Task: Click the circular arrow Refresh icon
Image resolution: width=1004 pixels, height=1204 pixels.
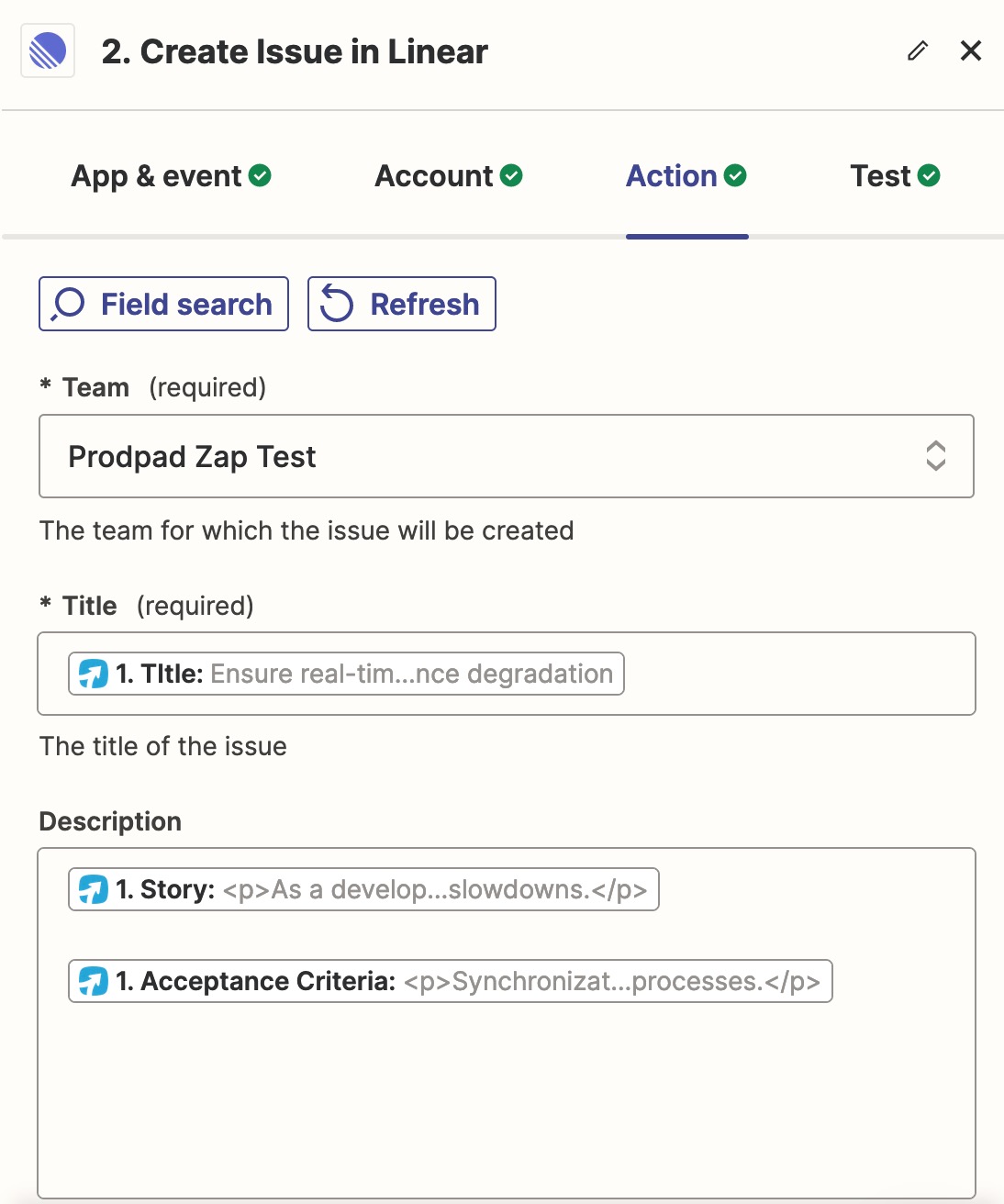Action: [337, 304]
